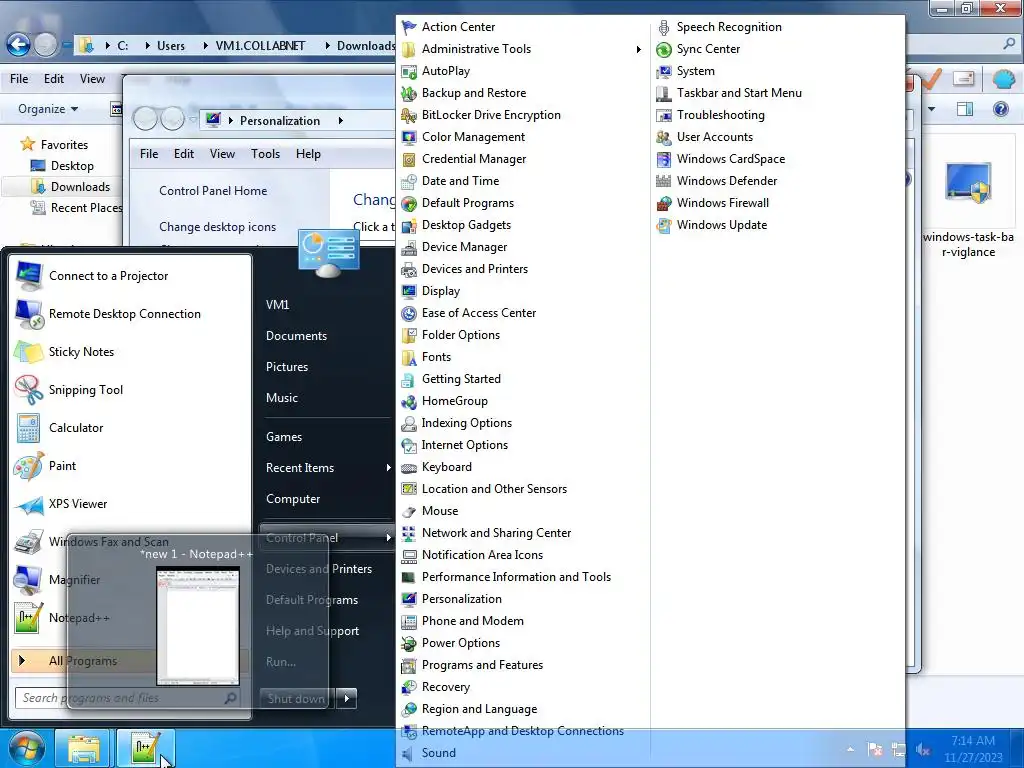Open Documents from Start menu
Screen dimensions: 1024x768
point(296,336)
